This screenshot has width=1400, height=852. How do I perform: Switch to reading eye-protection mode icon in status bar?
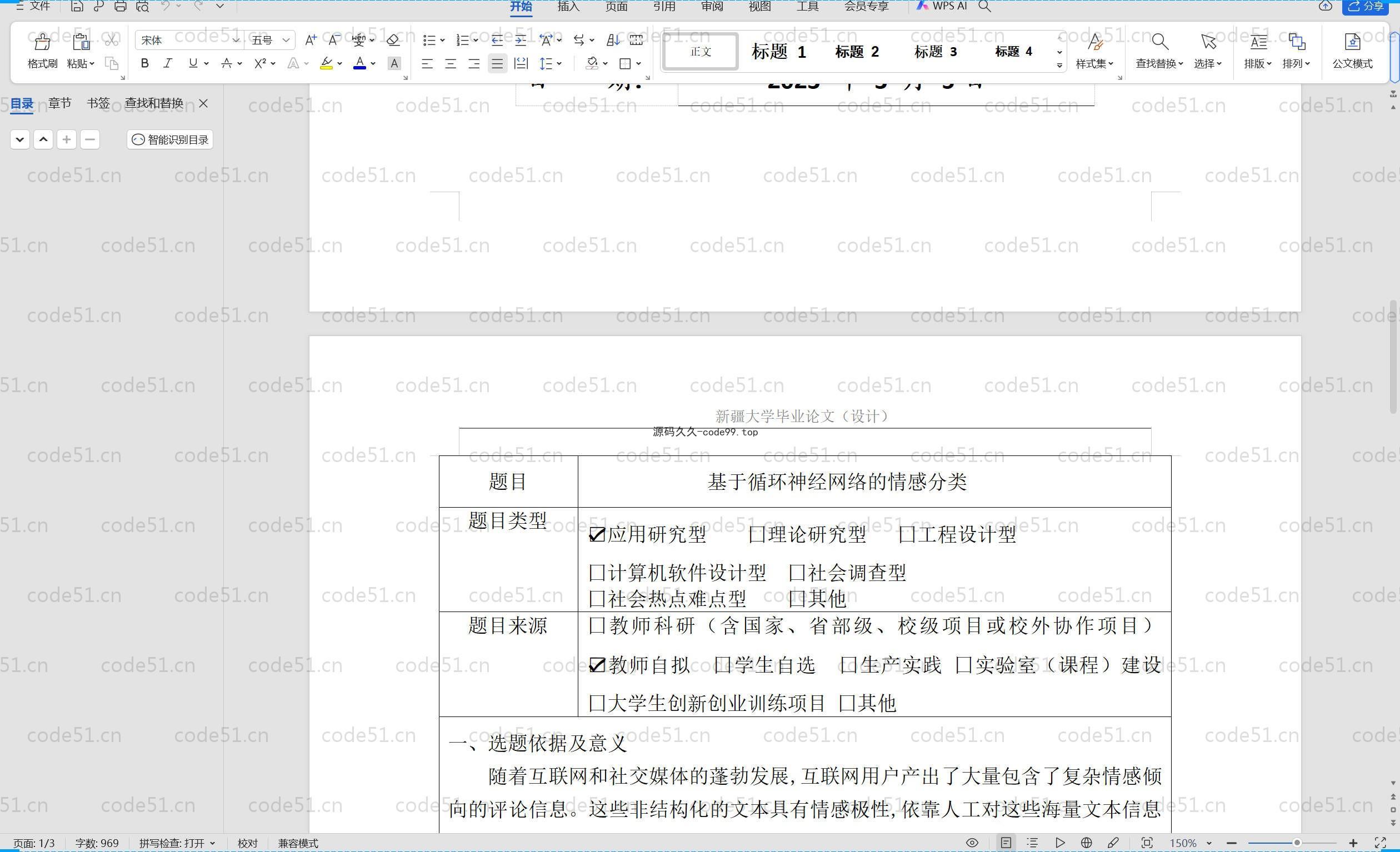972,843
